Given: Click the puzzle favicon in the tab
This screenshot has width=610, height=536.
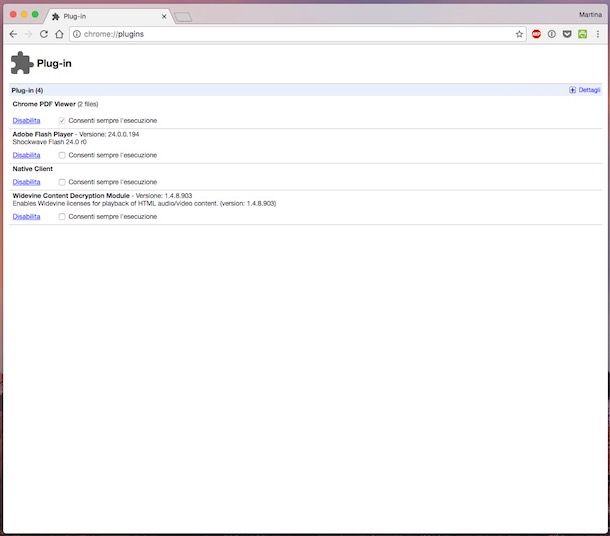Looking at the screenshot, I should pos(56,16).
